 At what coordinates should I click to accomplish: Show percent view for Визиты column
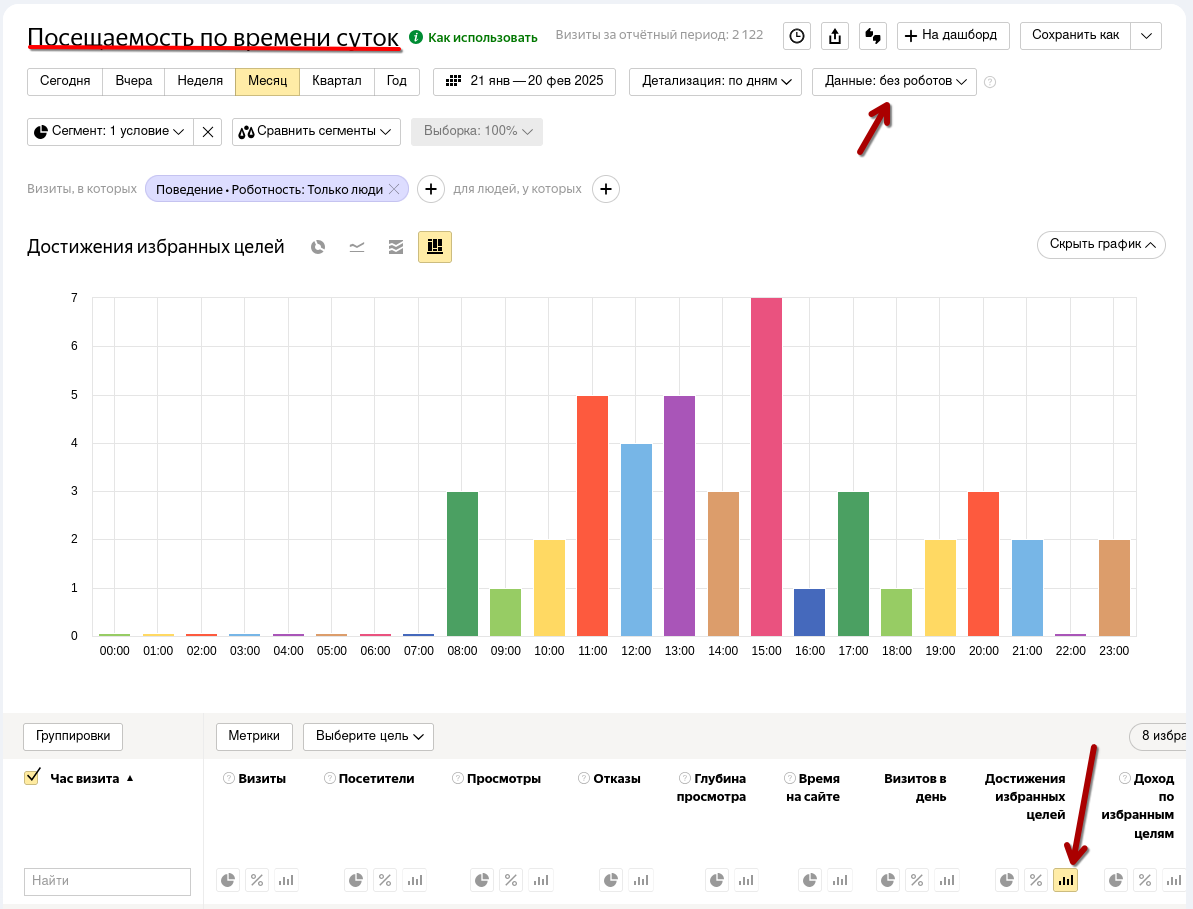point(257,880)
